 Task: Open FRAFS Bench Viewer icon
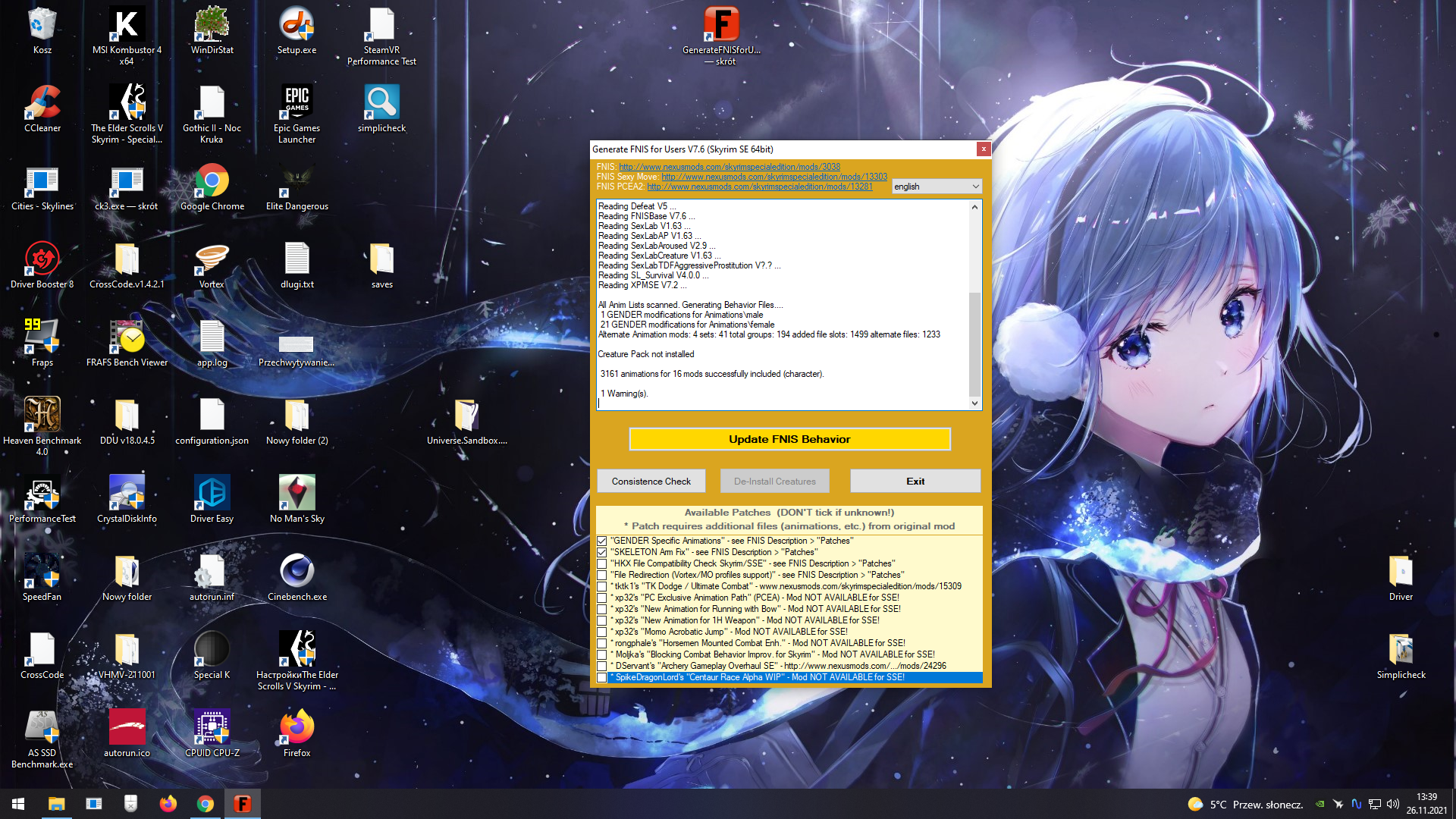pyautogui.click(x=127, y=344)
